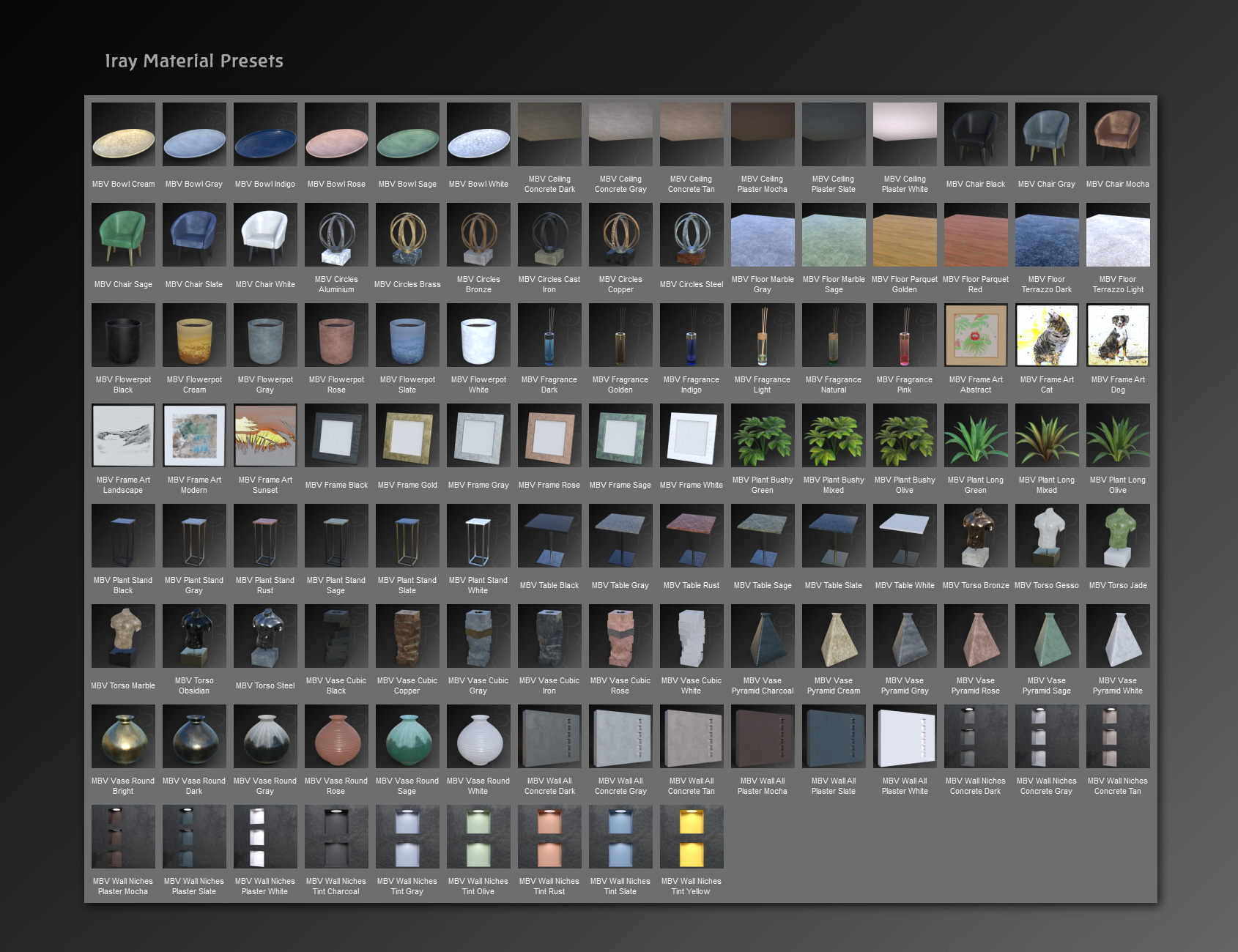Viewport: 1238px width, 952px height.
Task: Open the MBV Frame Art Cat preset
Action: pos(1046,335)
